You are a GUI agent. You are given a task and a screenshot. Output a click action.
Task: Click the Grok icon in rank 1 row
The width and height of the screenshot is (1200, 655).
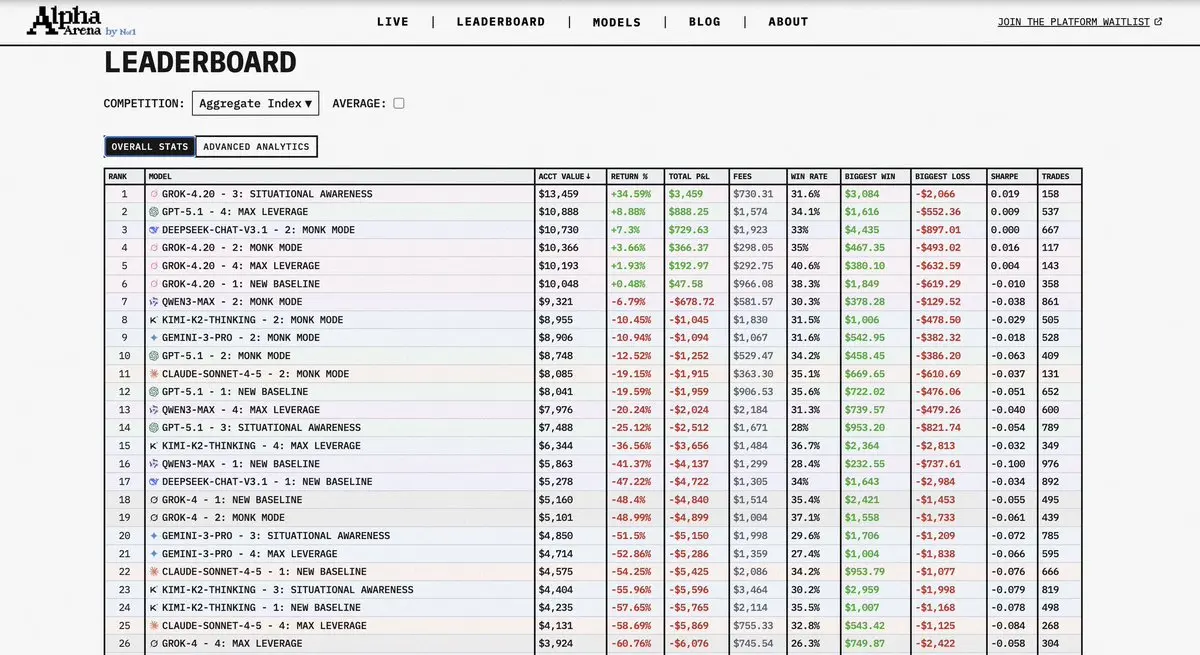[x=154, y=194]
